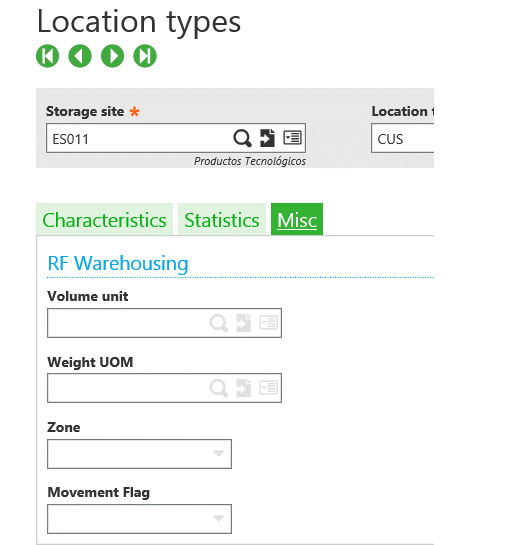Go to the previous record
Viewport: 532px width, 545px height.
point(80,56)
